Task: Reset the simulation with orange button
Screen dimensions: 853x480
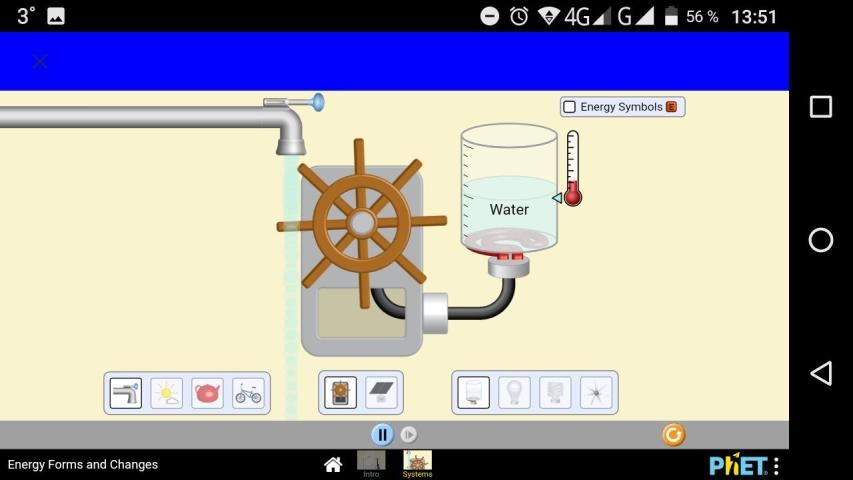Action: (673, 434)
